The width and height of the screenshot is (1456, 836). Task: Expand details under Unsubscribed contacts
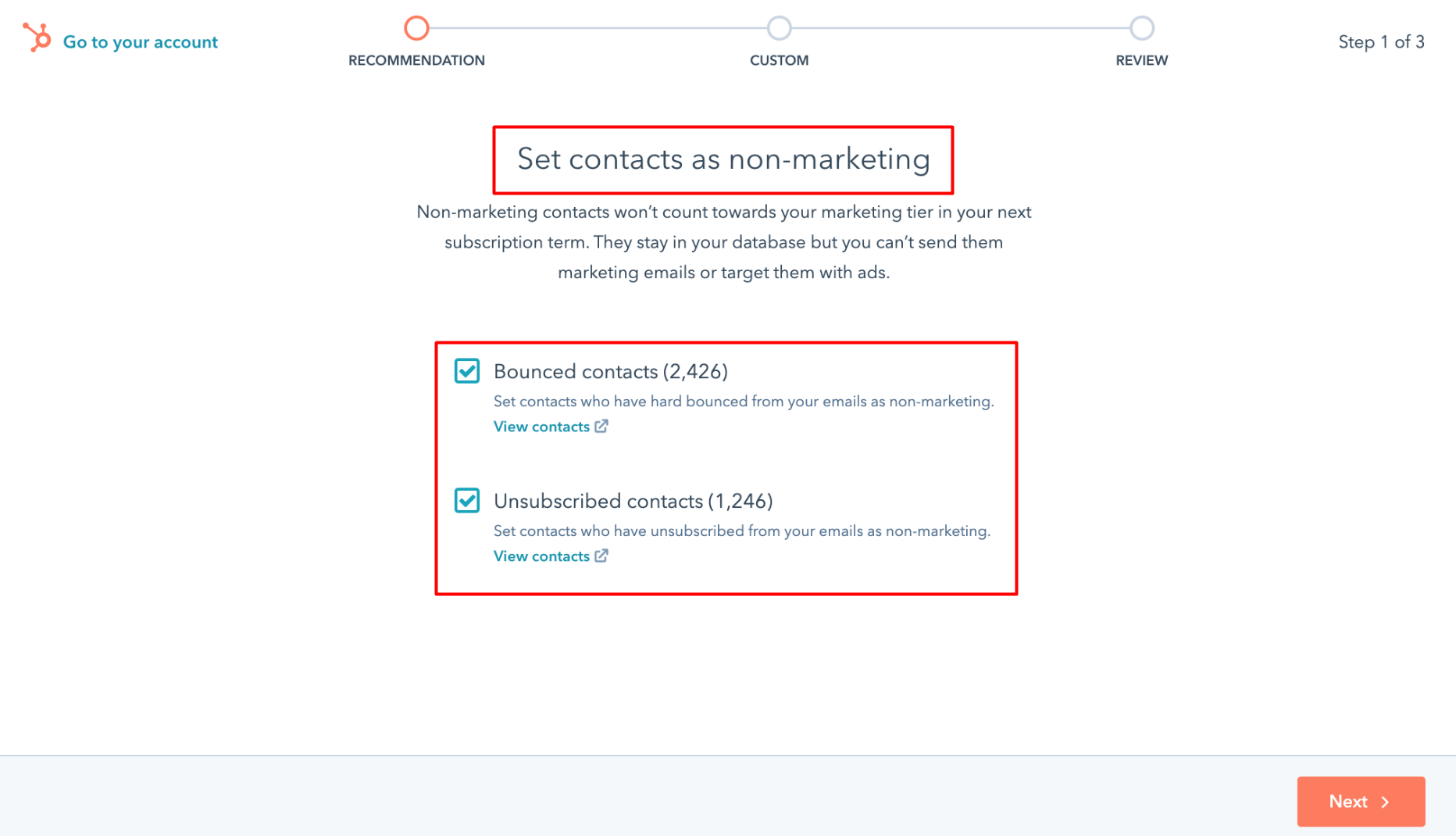click(x=542, y=556)
